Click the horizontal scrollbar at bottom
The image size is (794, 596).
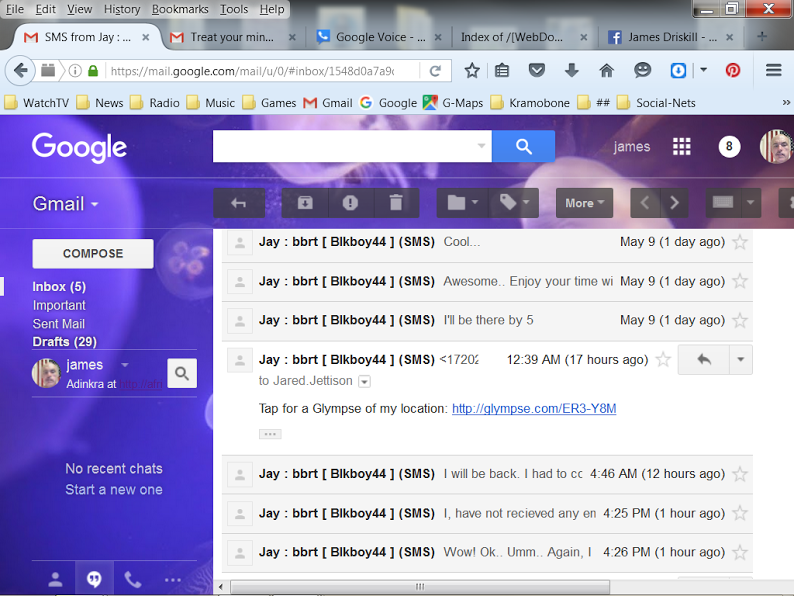tap(420, 587)
